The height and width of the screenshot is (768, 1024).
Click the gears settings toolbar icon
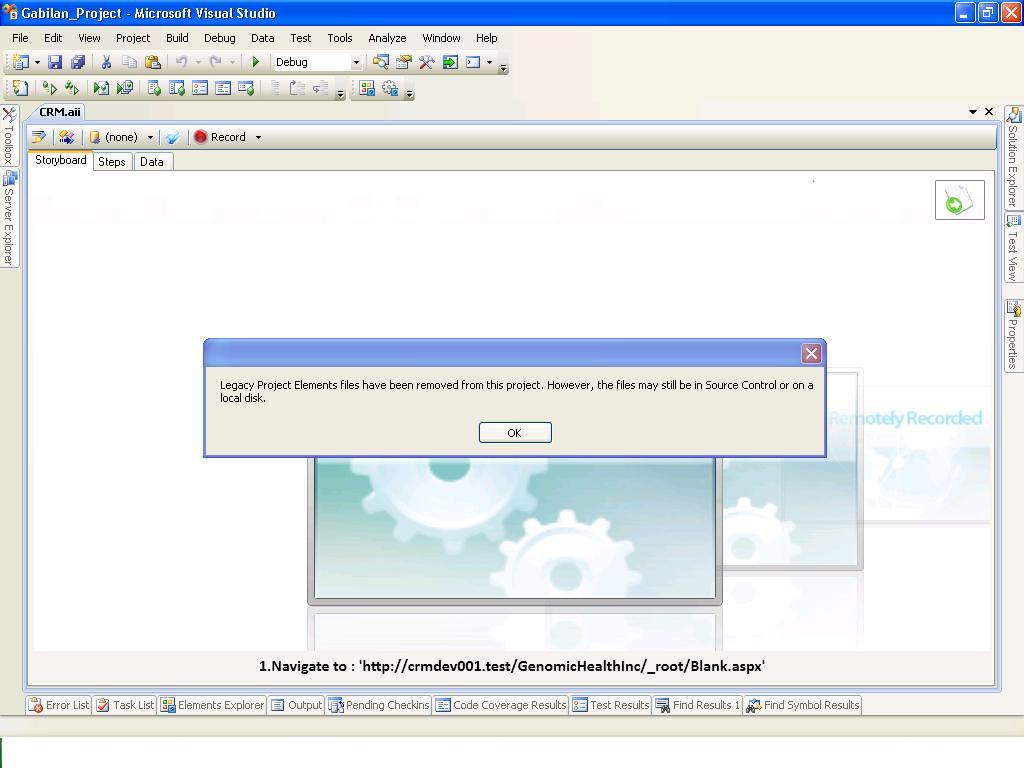(x=390, y=88)
